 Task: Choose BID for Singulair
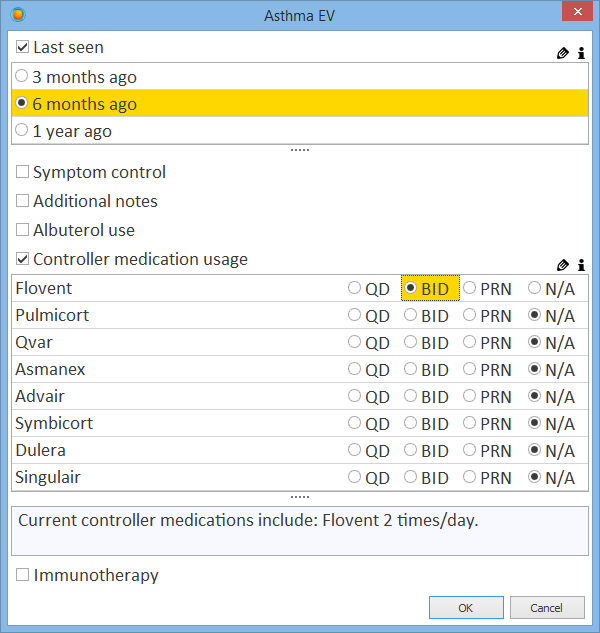(x=410, y=477)
